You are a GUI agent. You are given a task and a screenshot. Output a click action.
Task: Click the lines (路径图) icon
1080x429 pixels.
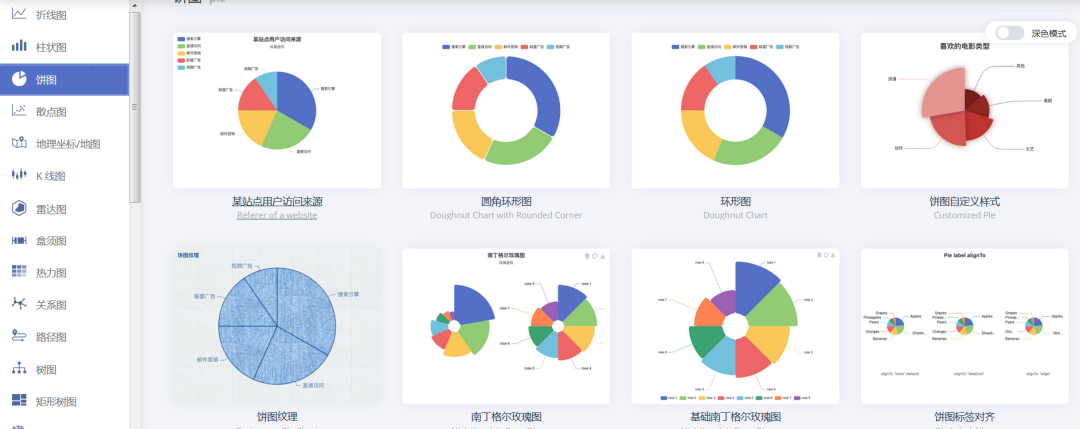tap(19, 337)
